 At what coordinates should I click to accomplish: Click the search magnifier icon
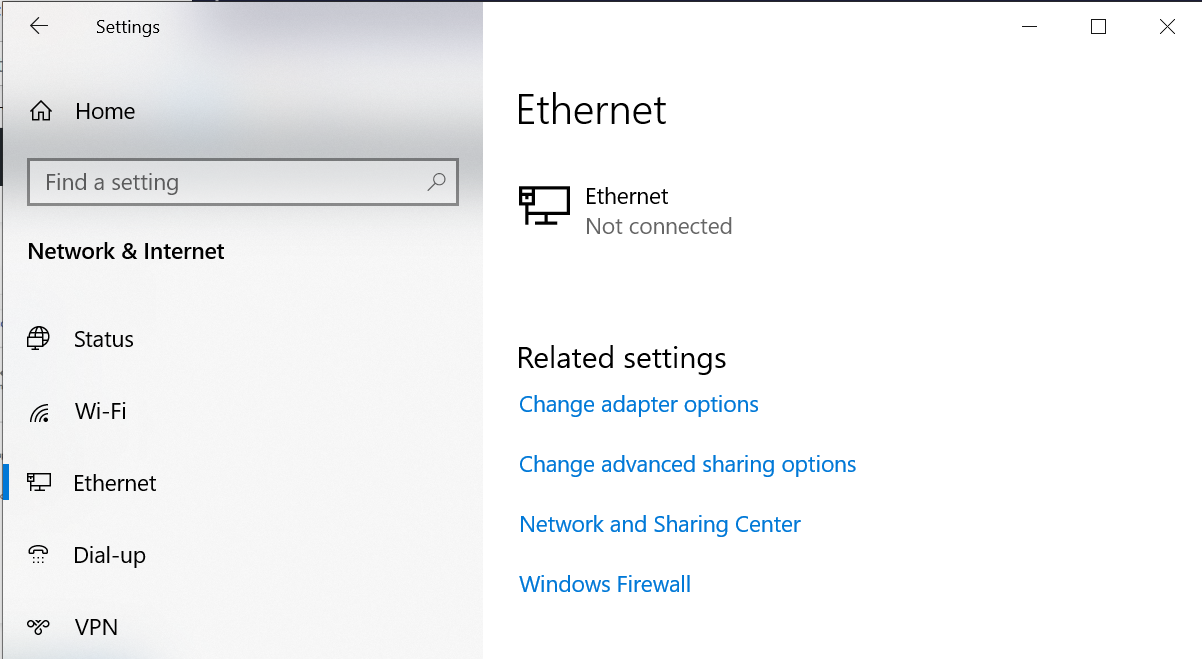436,182
